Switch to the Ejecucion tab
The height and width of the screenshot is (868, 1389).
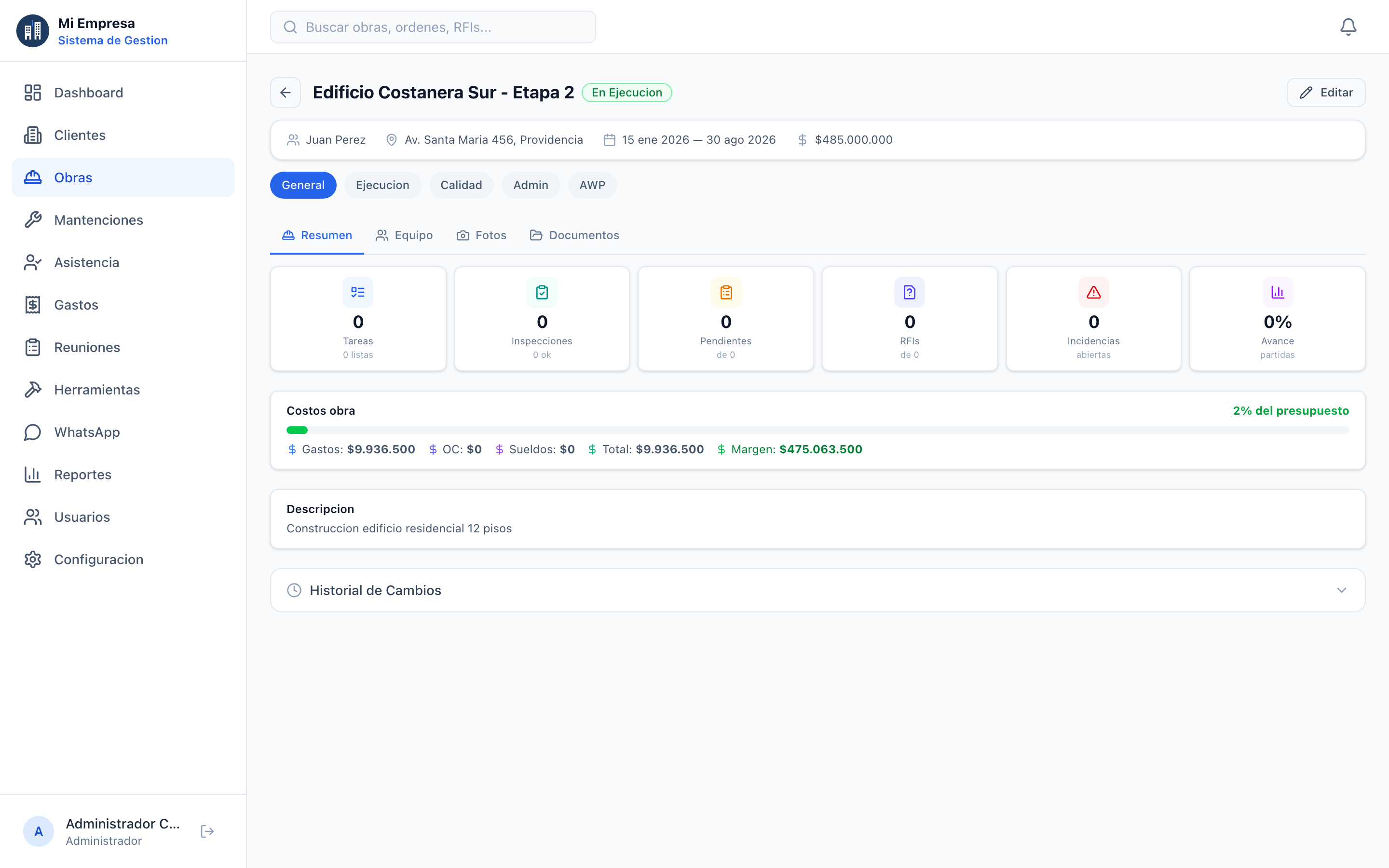(x=382, y=185)
